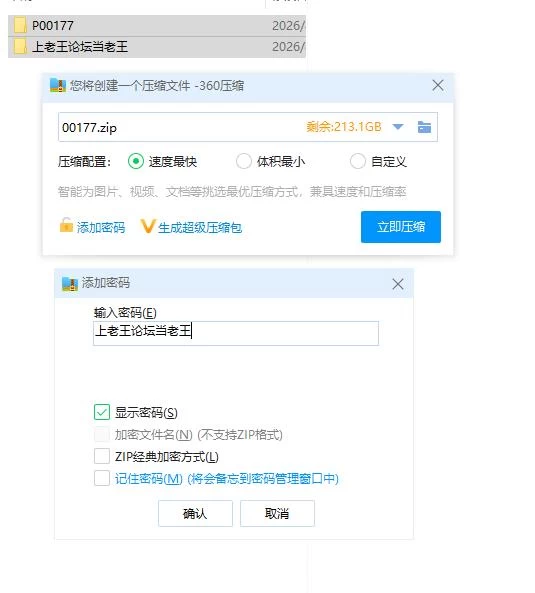Select the 上老王论坛当老王 folder row
535x593 pixels.
[157, 47]
